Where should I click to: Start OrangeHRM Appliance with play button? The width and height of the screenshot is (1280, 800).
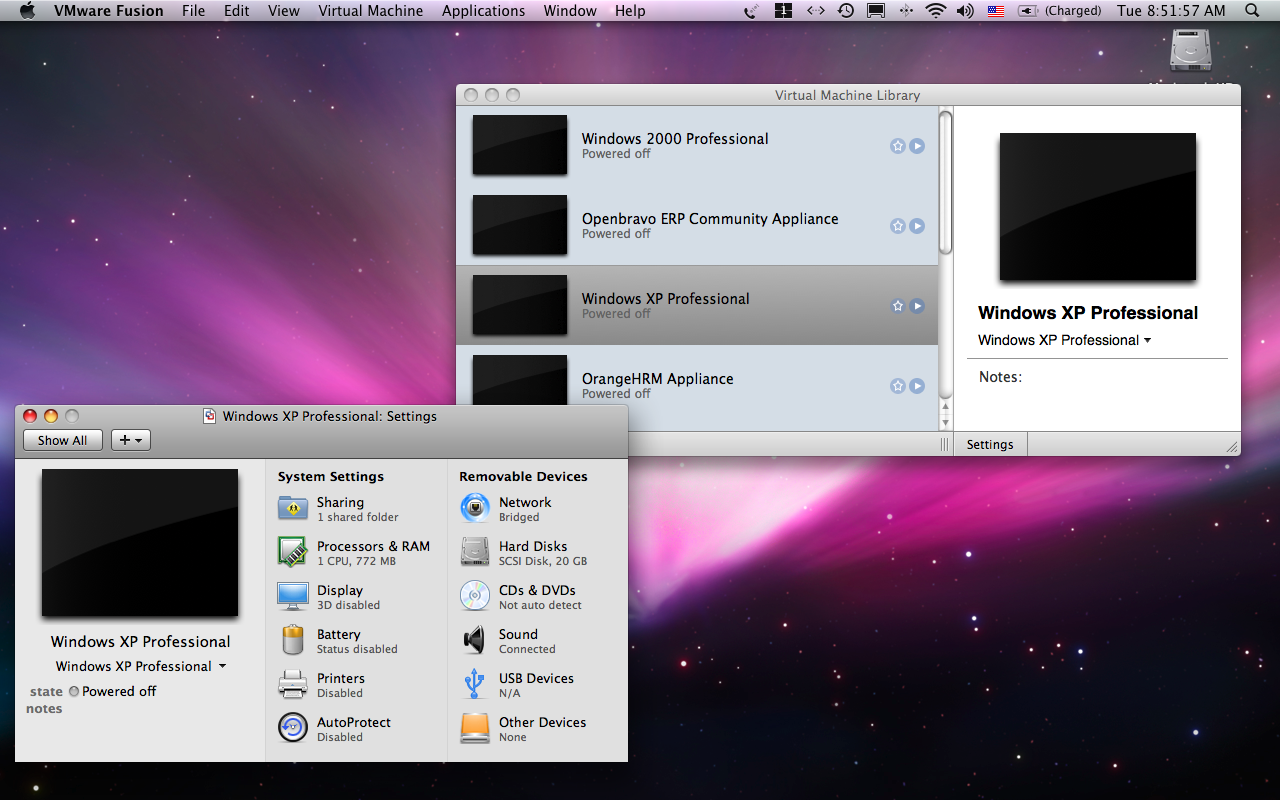click(x=917, y=386)
